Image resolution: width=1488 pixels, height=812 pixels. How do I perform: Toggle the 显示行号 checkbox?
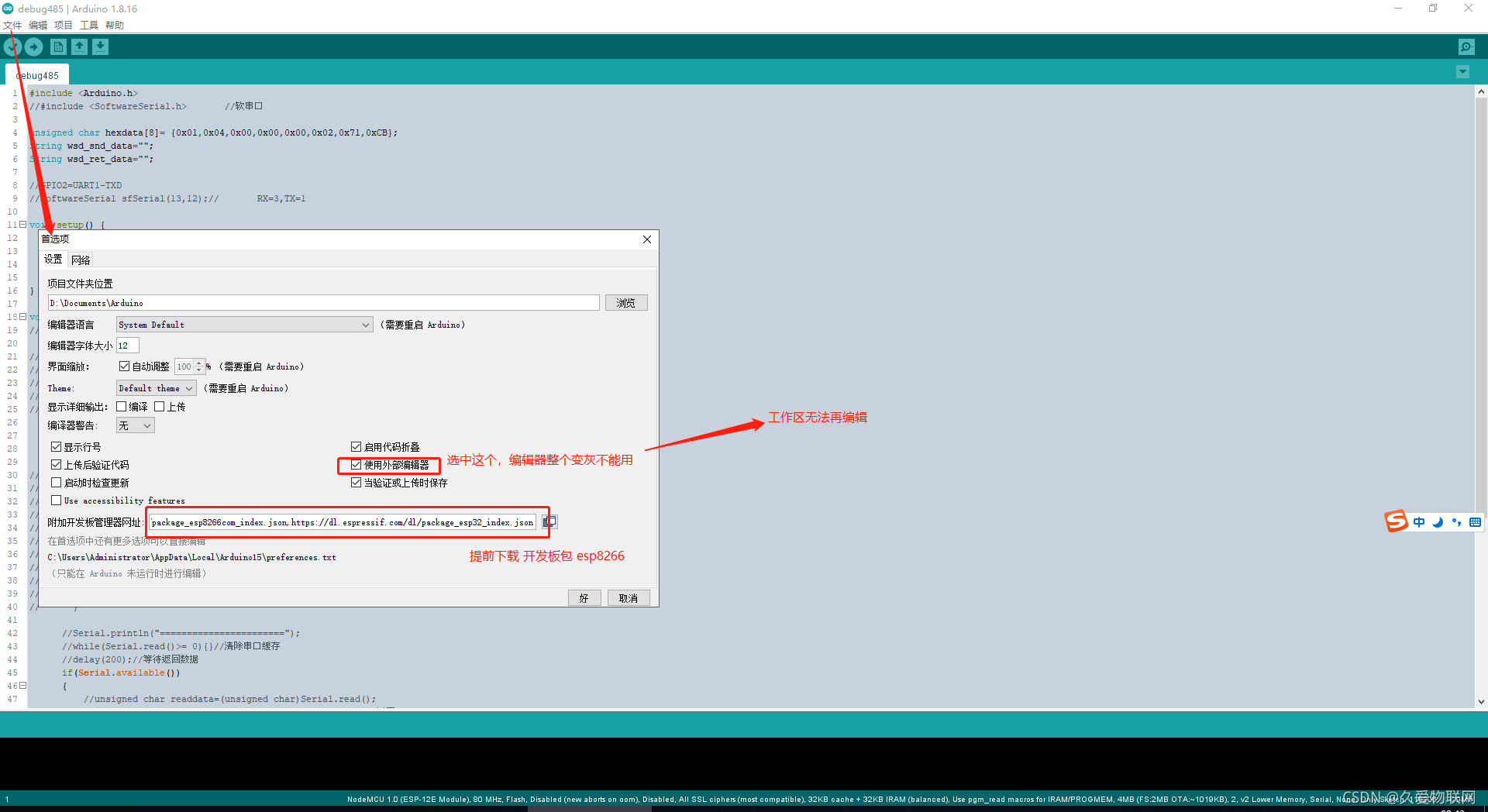57,447
